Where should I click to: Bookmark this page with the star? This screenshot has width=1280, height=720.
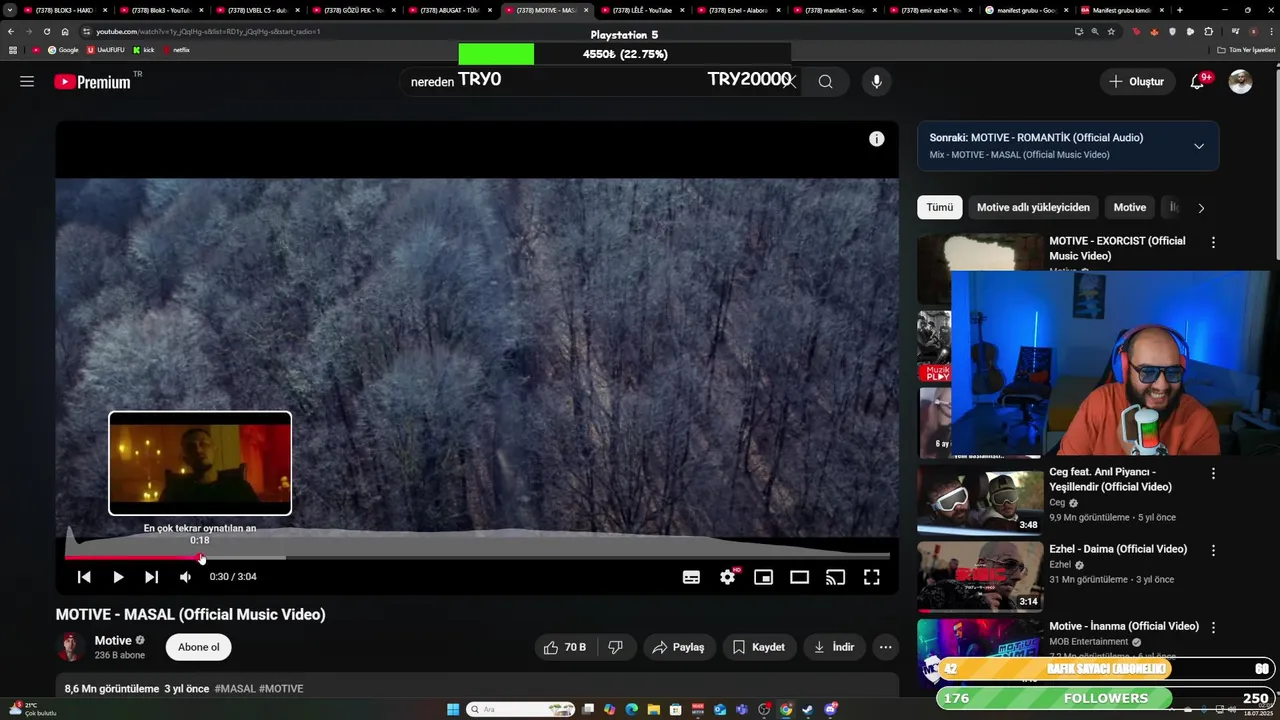[1111, 31]
